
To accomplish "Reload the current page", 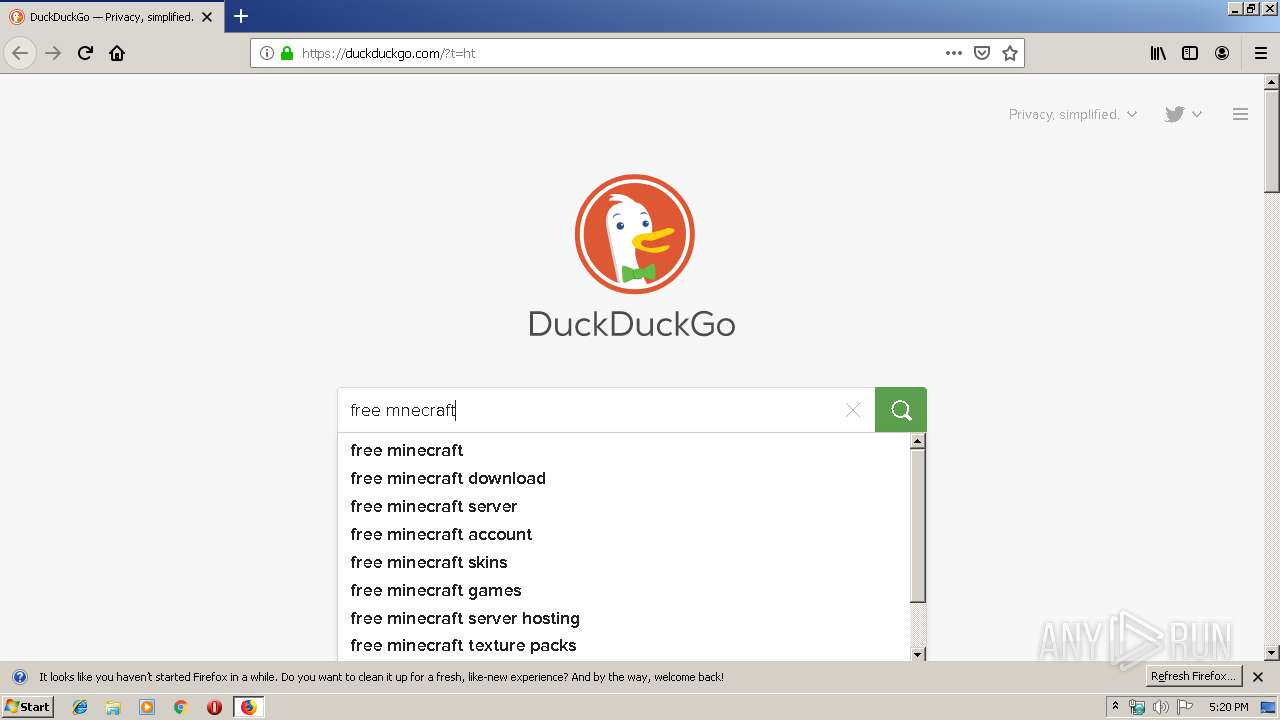I will click(x=85, y=53).
